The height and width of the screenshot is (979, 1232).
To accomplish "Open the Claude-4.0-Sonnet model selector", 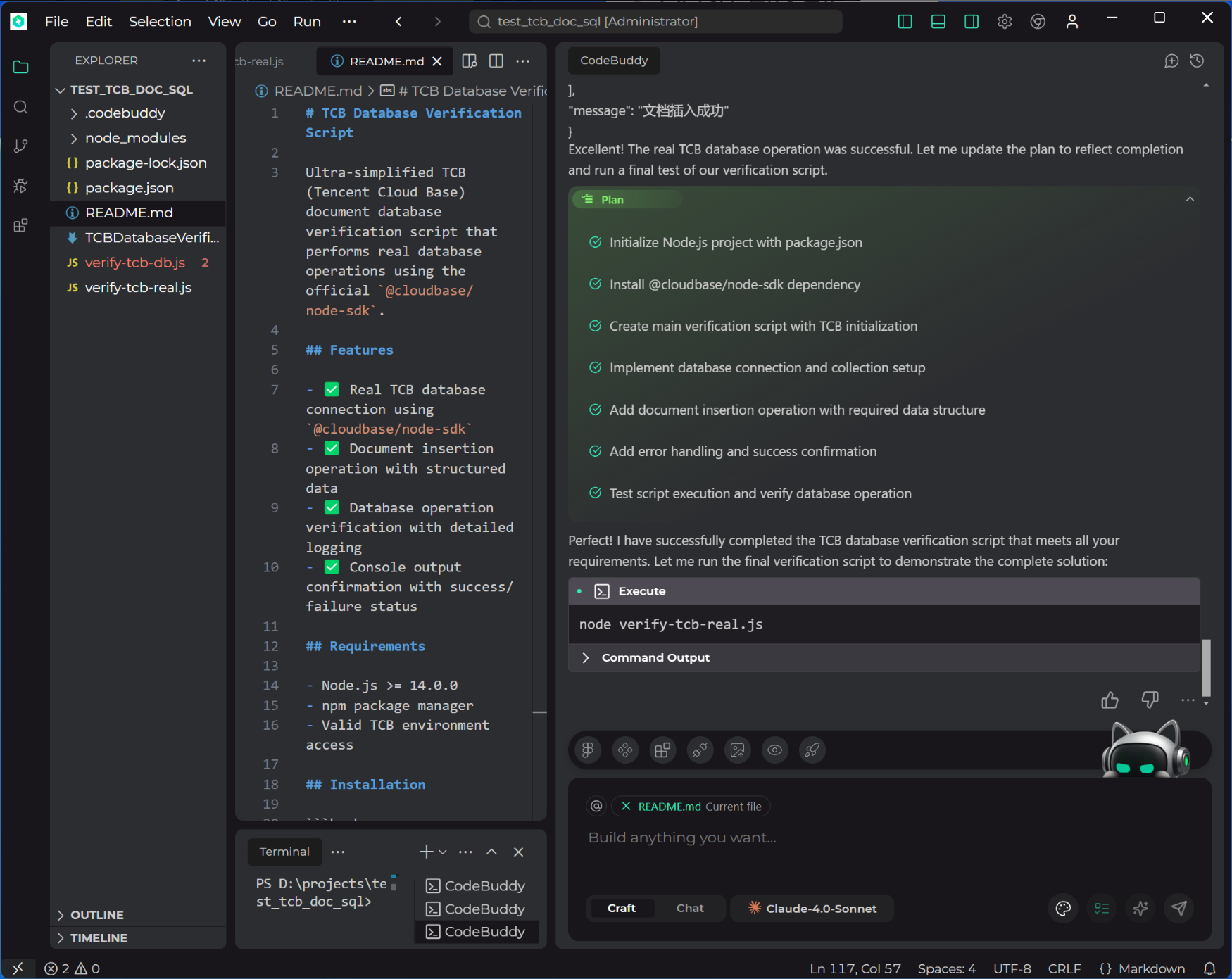I will click(812, 908).
